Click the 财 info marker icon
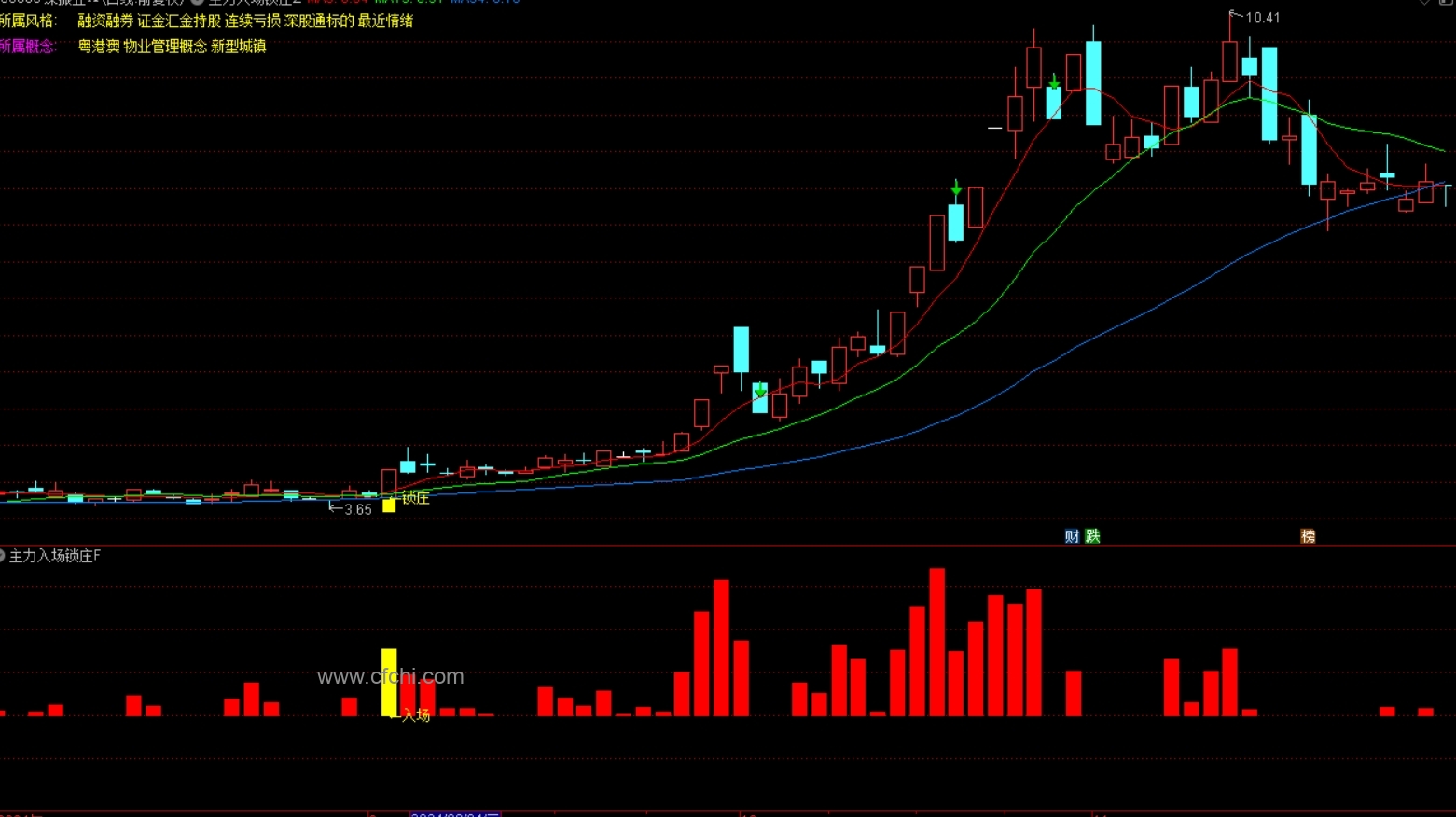Screen dimensions: 1456x817 pos(1072,536)
